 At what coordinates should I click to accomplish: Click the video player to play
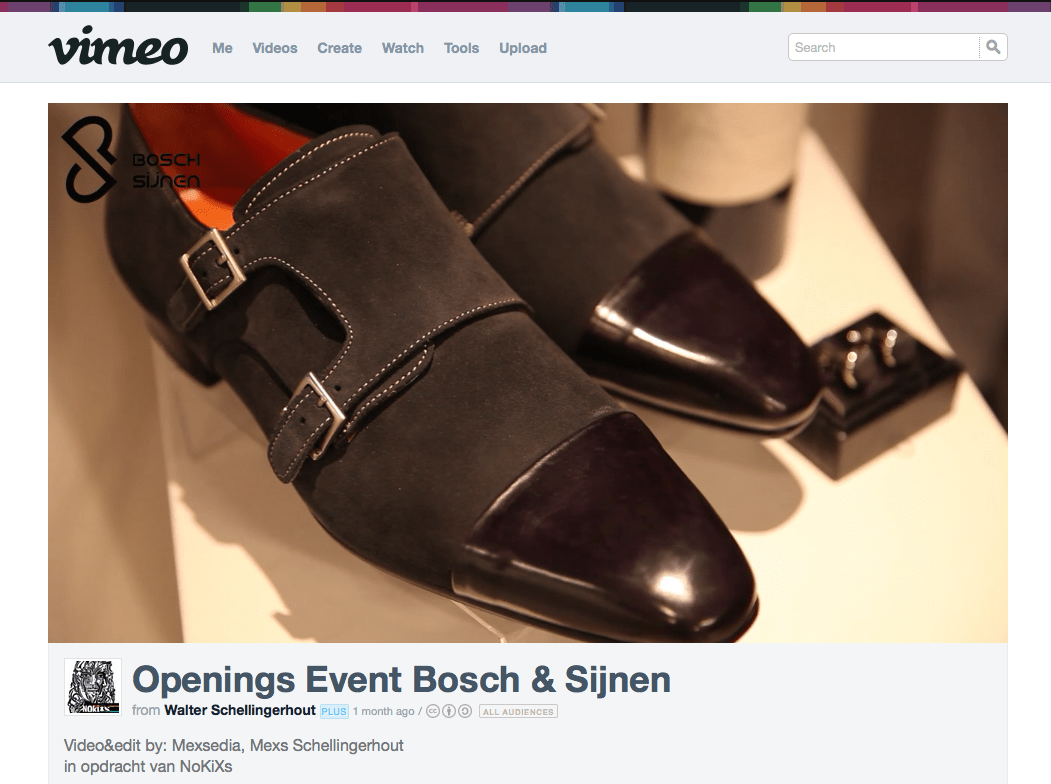tap(528, 373)
